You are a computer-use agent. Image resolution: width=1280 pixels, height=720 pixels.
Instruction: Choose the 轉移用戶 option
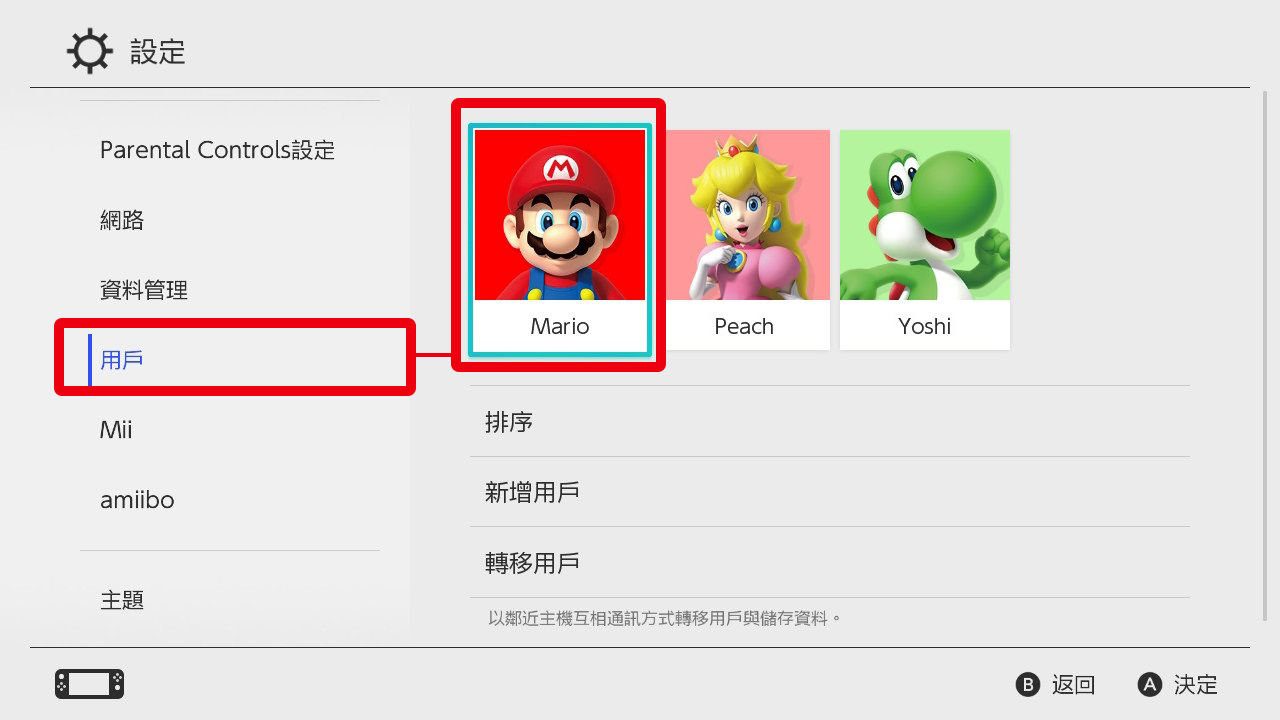830,563
